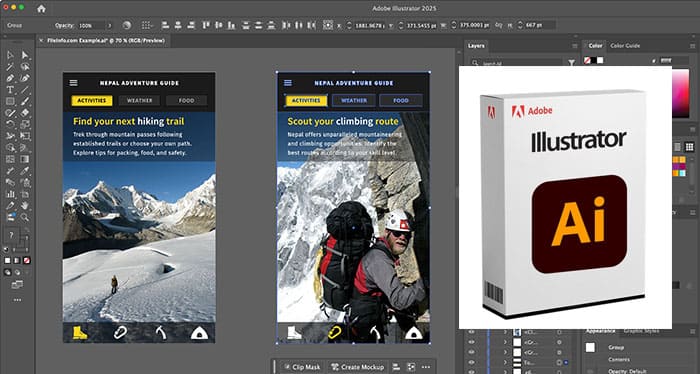The width and height of the screenshot is (700, 374).
Task: Select the Selection tool (black arrow)
Action: click(10, 55)
